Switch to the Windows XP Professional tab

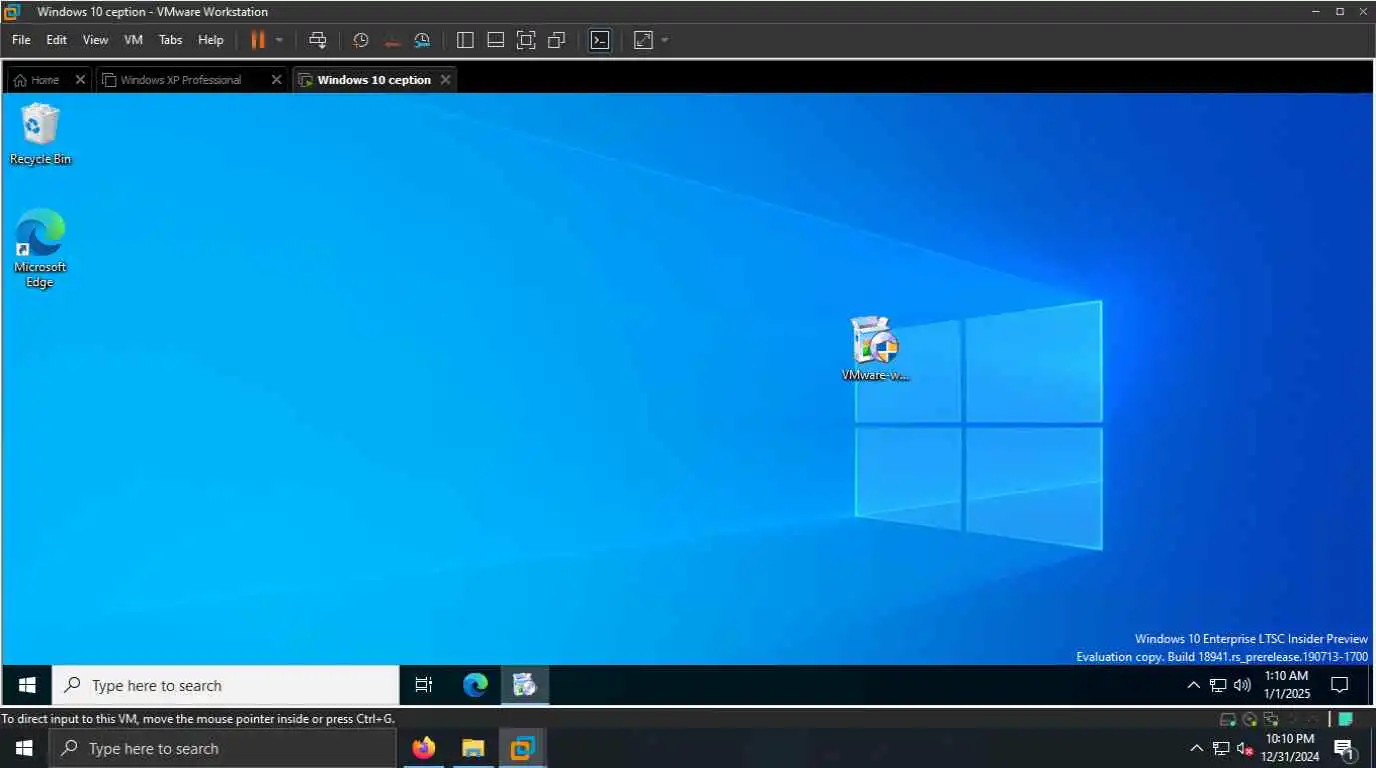click(x=180, y=80)
